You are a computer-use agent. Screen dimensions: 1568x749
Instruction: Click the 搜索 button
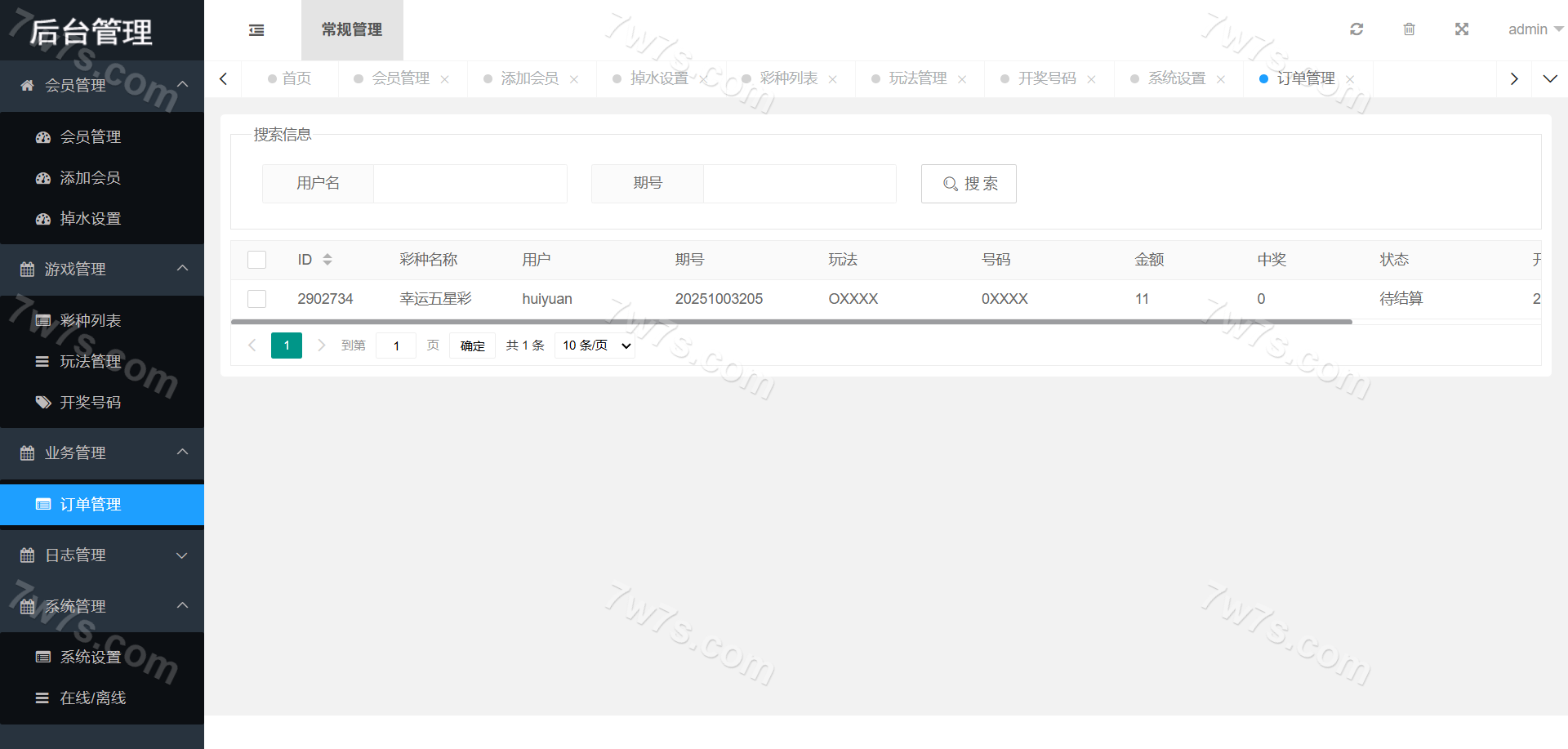[x=969, y=184]
